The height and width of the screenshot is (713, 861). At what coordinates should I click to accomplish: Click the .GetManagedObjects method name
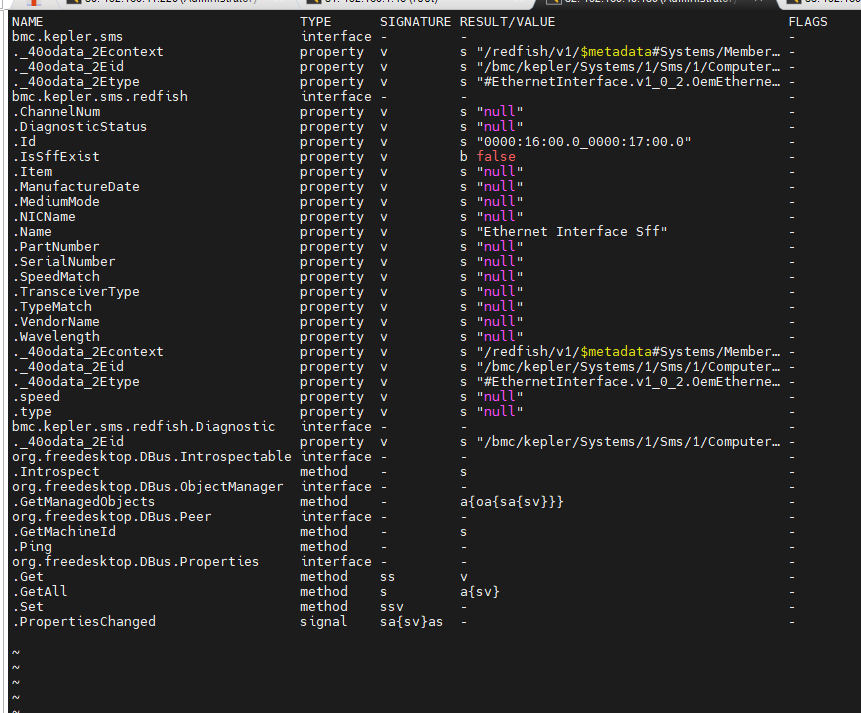[83, 502]
